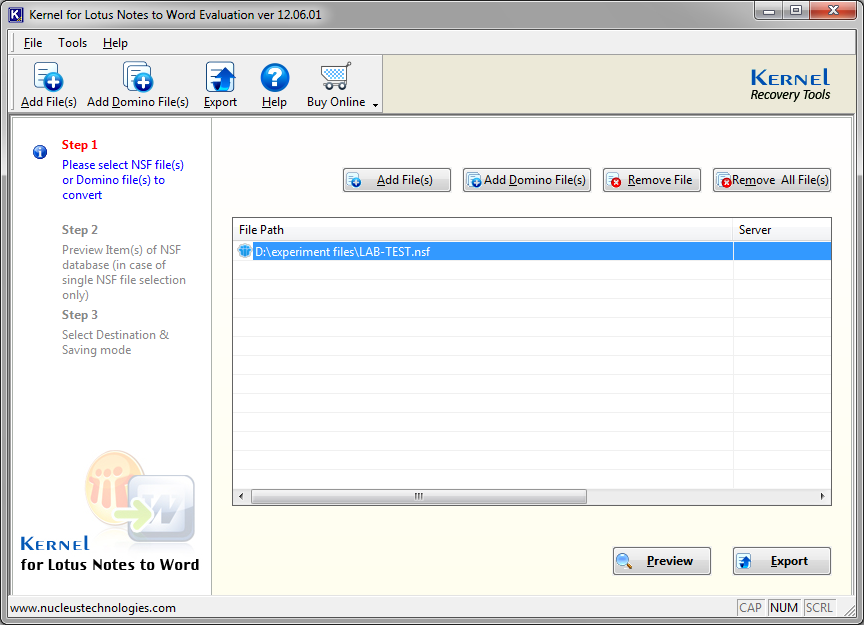Click the Server column header
The image size is (864, 625).
click(781, 230)
